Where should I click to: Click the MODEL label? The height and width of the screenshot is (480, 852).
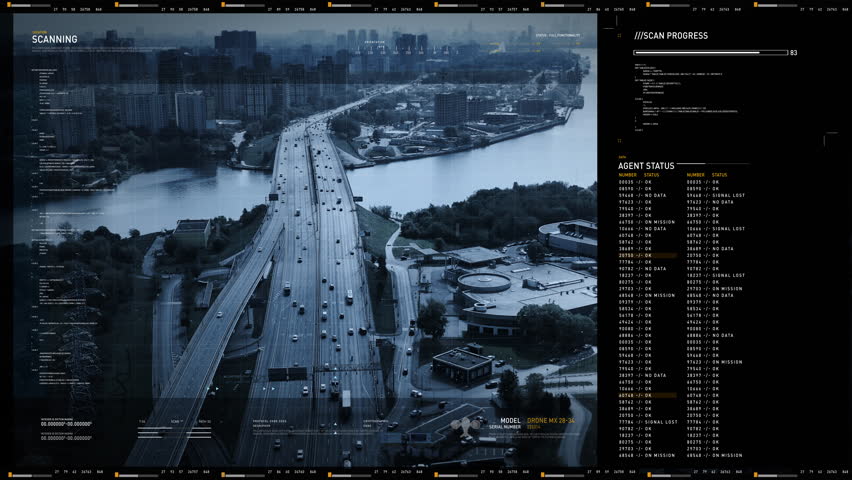510,421
